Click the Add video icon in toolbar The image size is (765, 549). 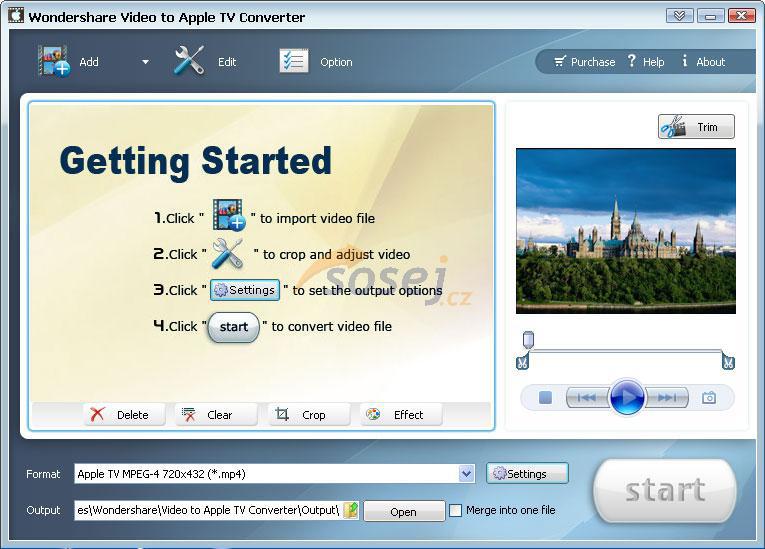(54, 61)
